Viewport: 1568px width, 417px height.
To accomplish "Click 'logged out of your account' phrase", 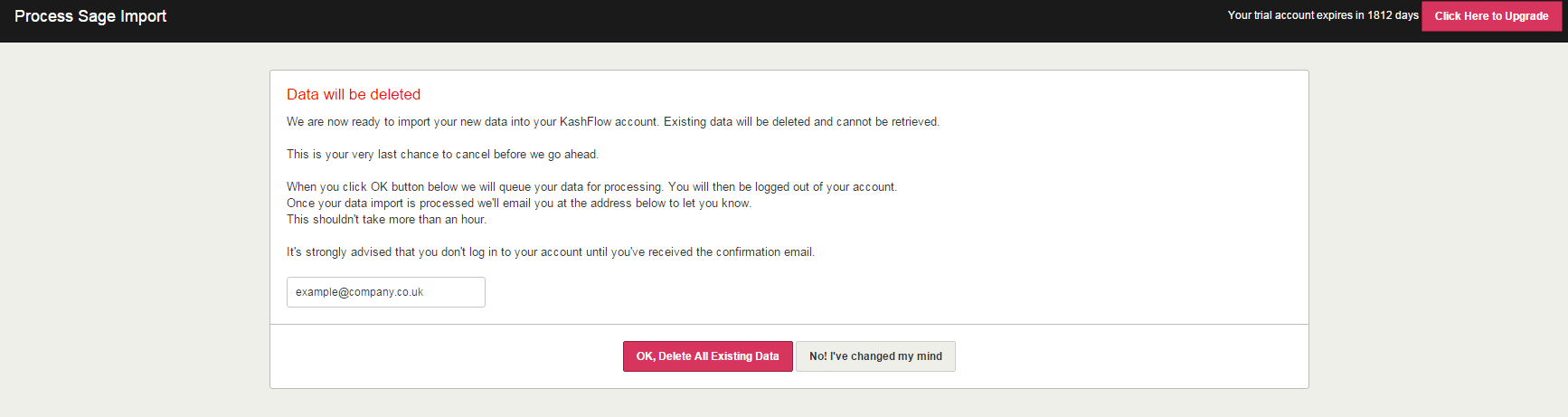I will pyautogui.click(x=825, y=187).
